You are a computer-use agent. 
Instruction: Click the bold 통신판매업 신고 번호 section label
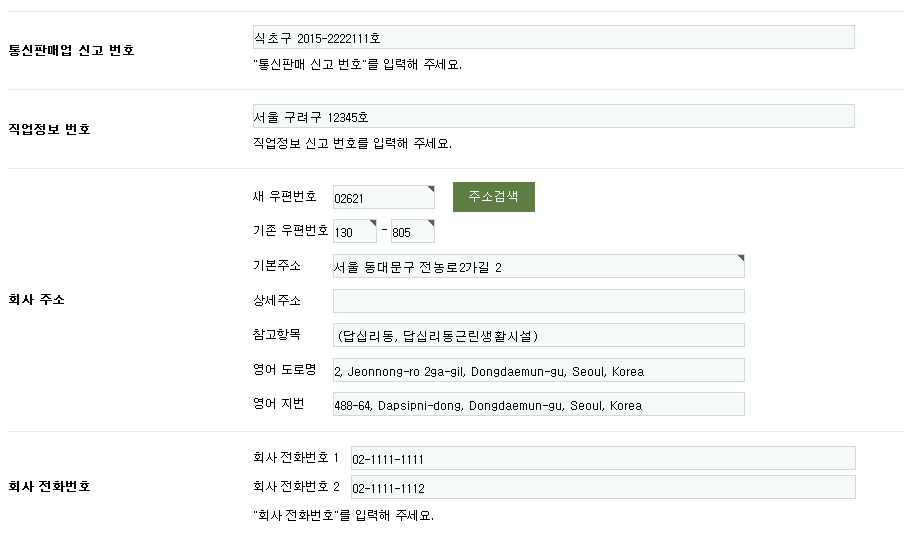coord(71,50)
